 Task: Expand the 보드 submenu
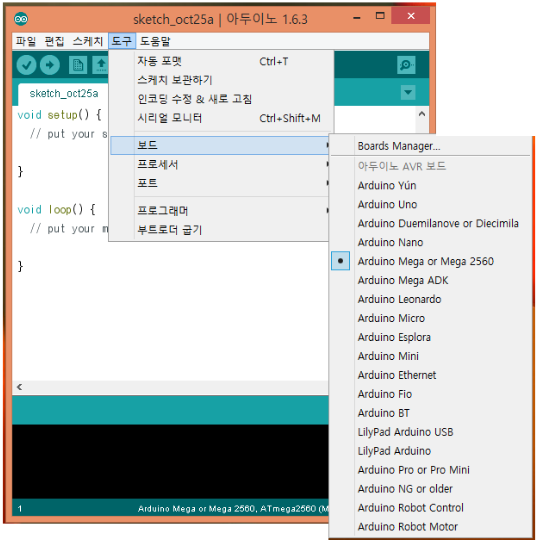point(220,145)
